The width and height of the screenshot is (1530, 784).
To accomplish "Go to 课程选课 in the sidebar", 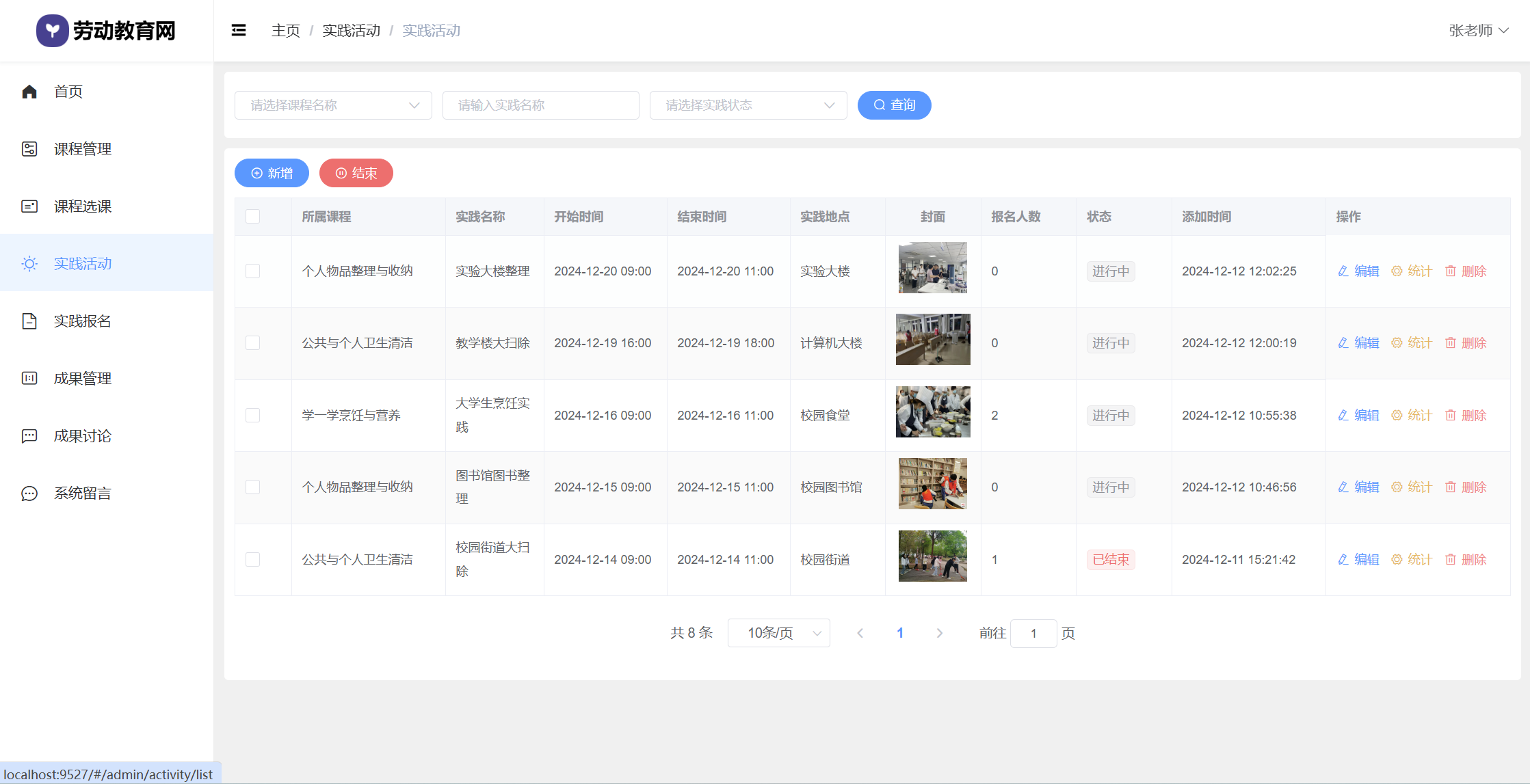I will 82,206.
